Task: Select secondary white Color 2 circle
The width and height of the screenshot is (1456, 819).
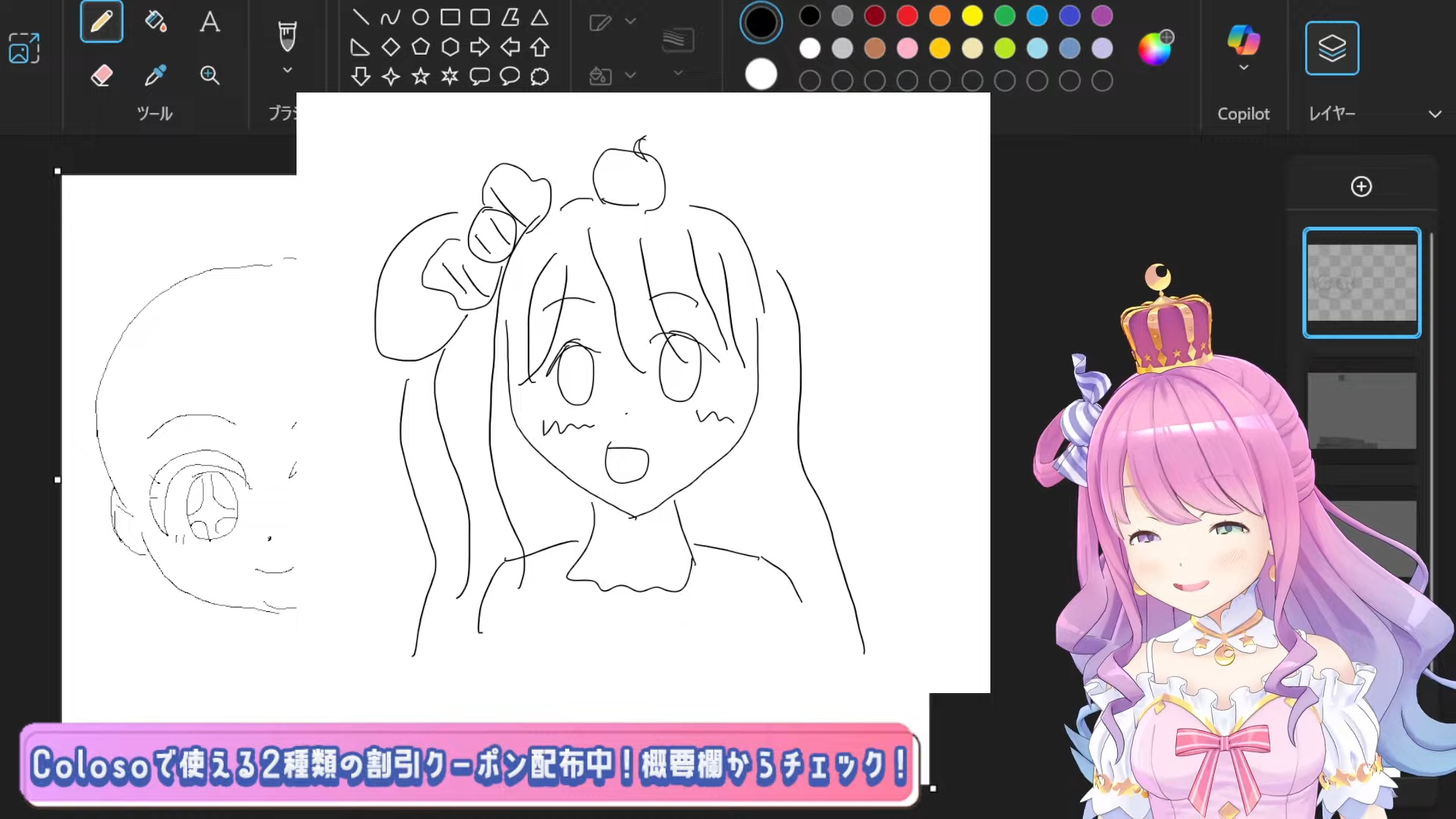Action: 761,74
